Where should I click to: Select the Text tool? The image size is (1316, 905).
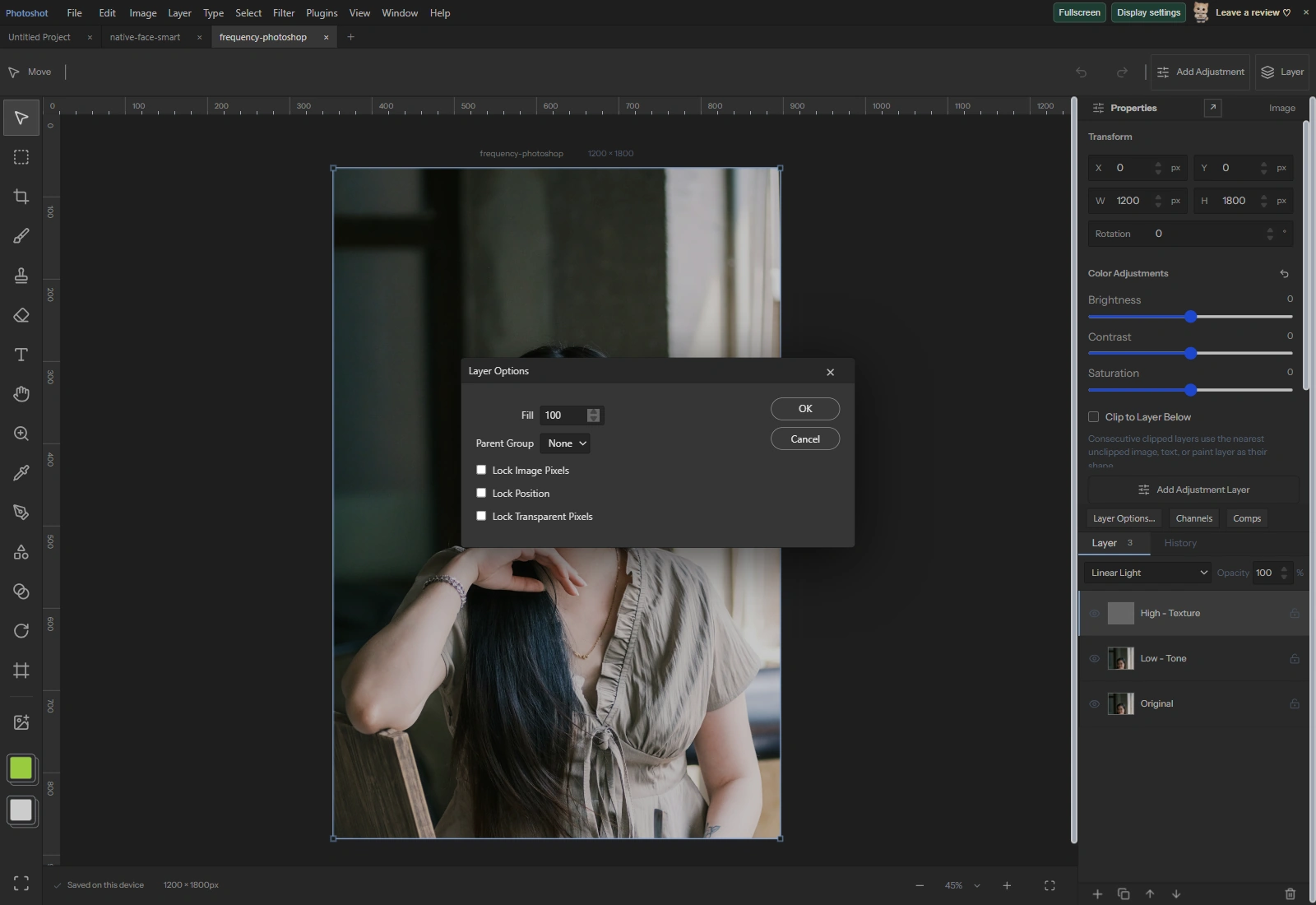(x=21, y=355)
